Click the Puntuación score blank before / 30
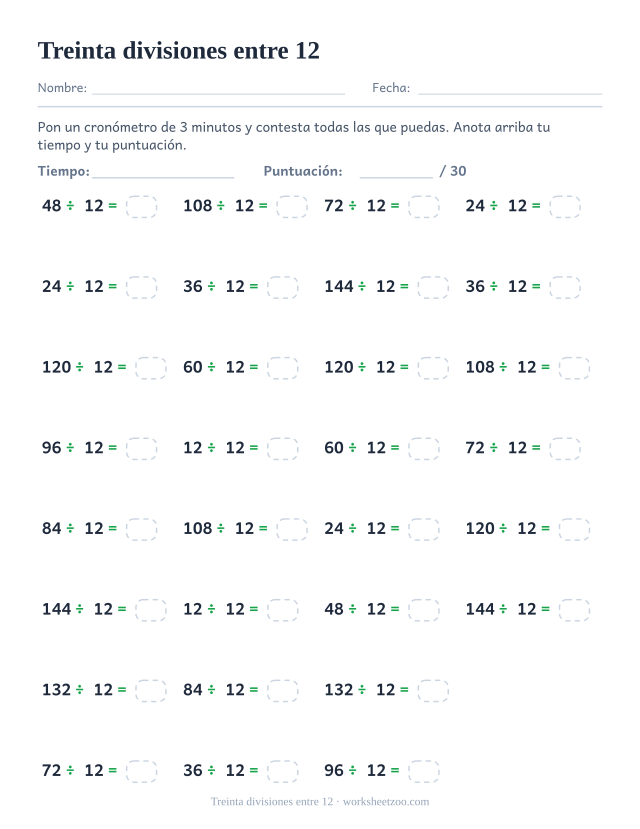Image resolution: width=640 pixels, height=829 pixels. (396, 176)
